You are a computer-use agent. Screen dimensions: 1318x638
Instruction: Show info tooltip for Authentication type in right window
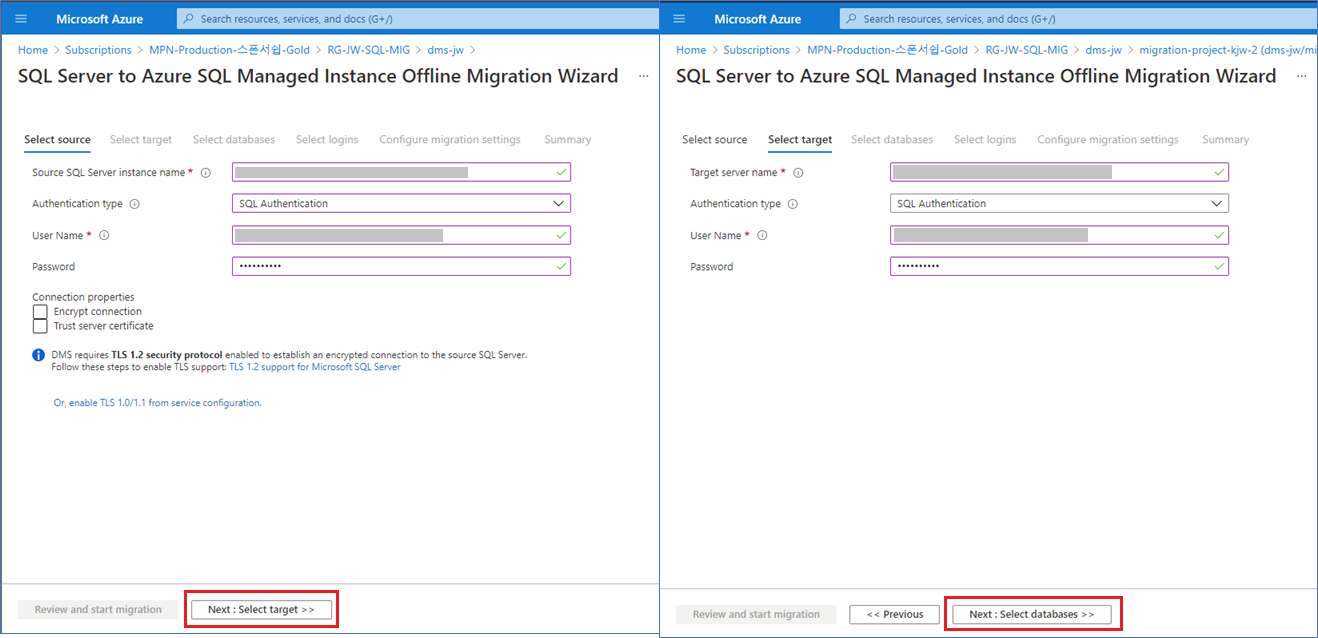[x=793, y=204]
